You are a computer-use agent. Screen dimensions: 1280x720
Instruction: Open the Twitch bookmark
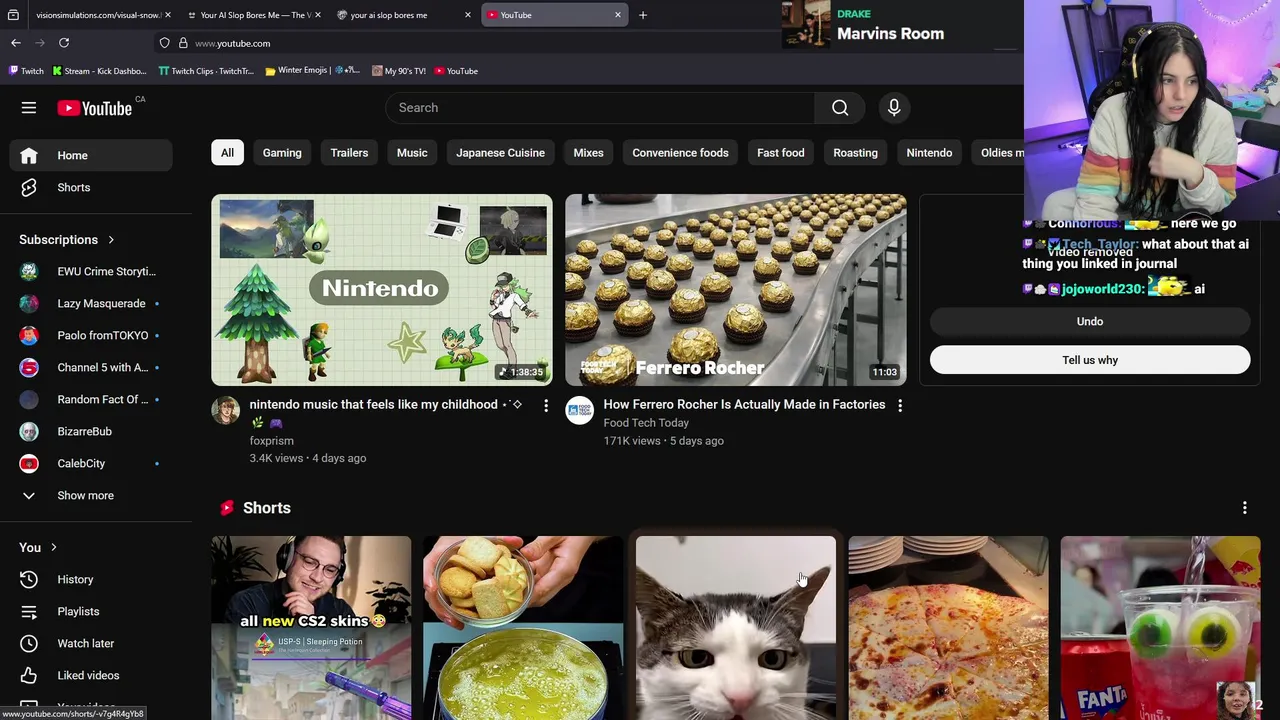tap(26, 71)
